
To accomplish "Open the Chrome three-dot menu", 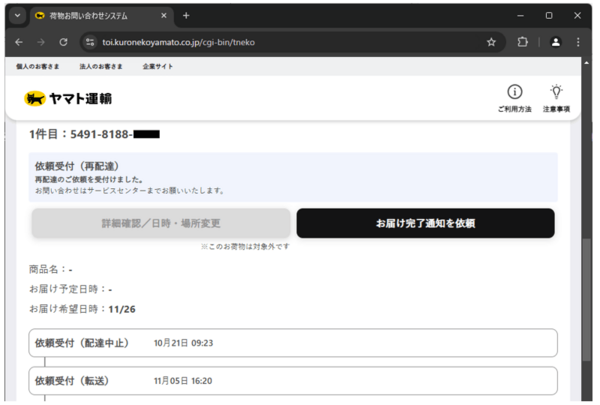I will (x=582, y=42).
